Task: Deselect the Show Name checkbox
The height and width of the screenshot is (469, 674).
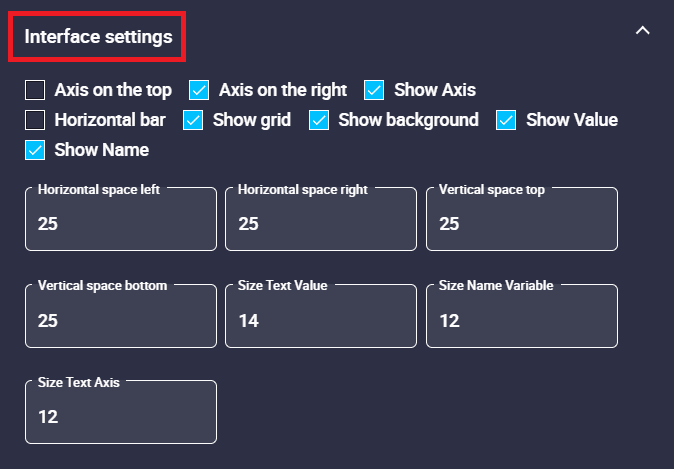Action: (36, 150)
